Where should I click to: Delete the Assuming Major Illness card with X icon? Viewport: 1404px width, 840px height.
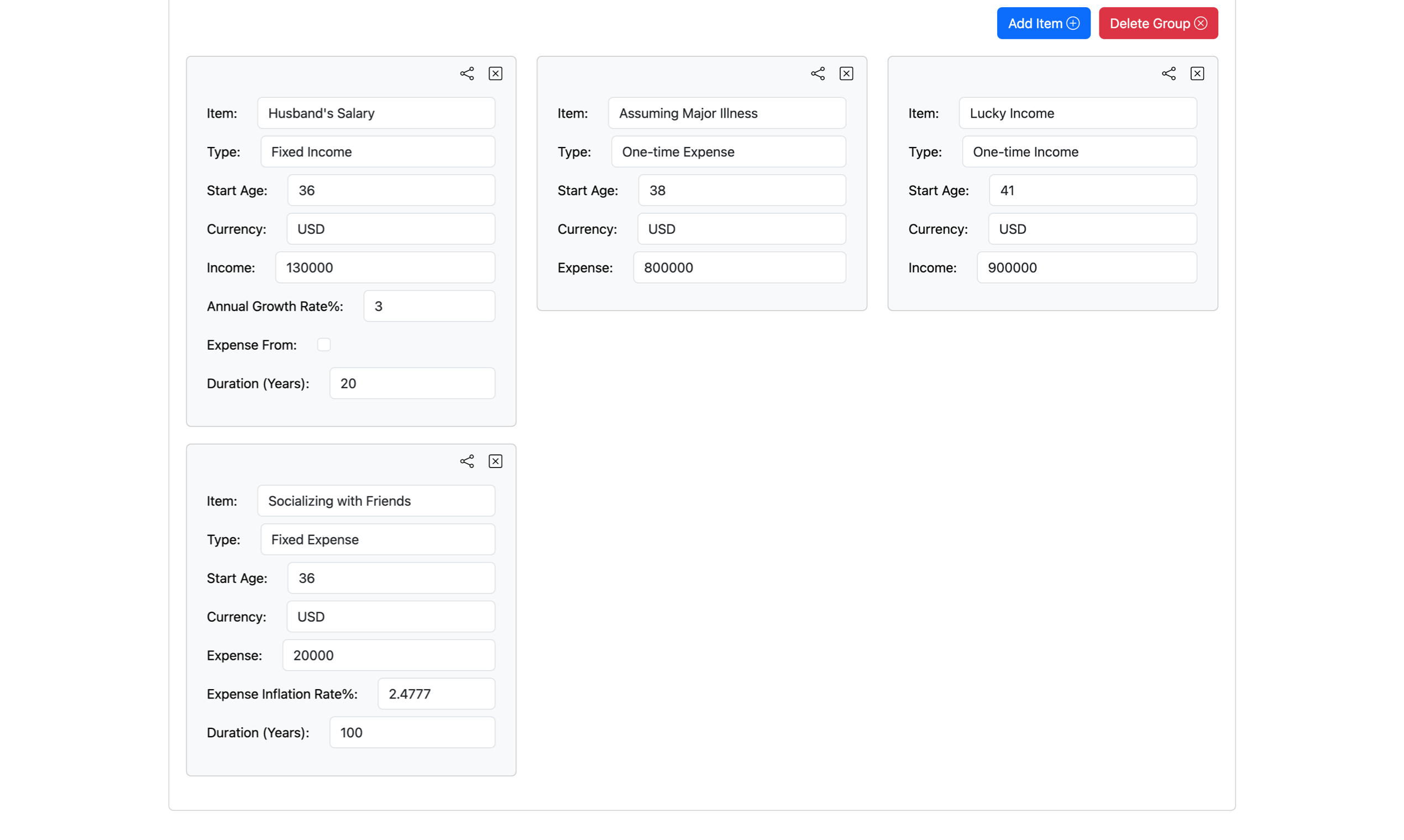tap(846, 73)
